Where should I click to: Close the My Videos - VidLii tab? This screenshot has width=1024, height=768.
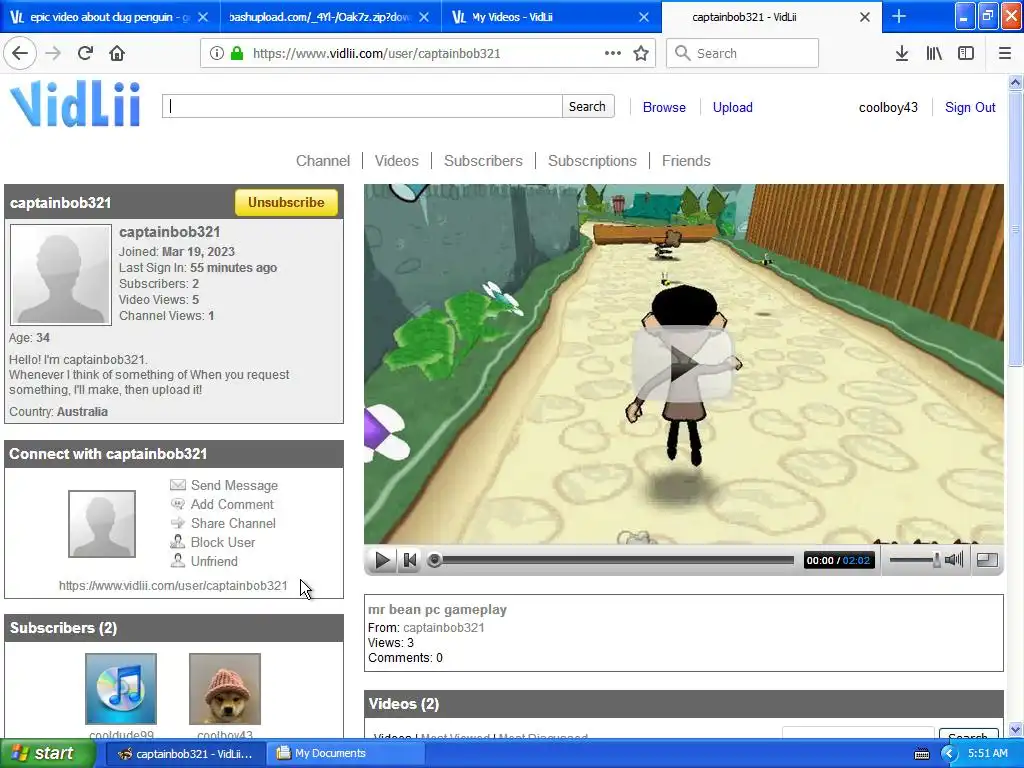[x=644, y=17]
